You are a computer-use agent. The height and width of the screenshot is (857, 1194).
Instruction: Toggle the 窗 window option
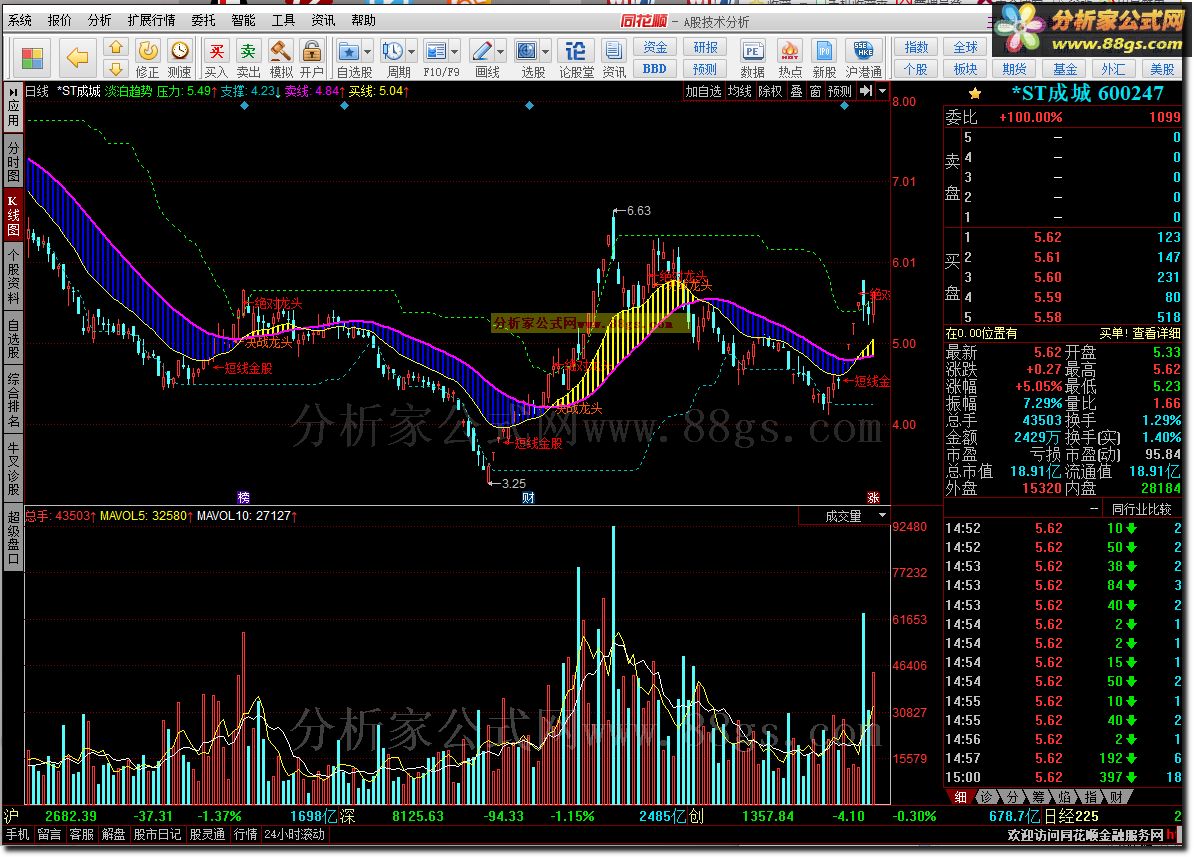816,91
